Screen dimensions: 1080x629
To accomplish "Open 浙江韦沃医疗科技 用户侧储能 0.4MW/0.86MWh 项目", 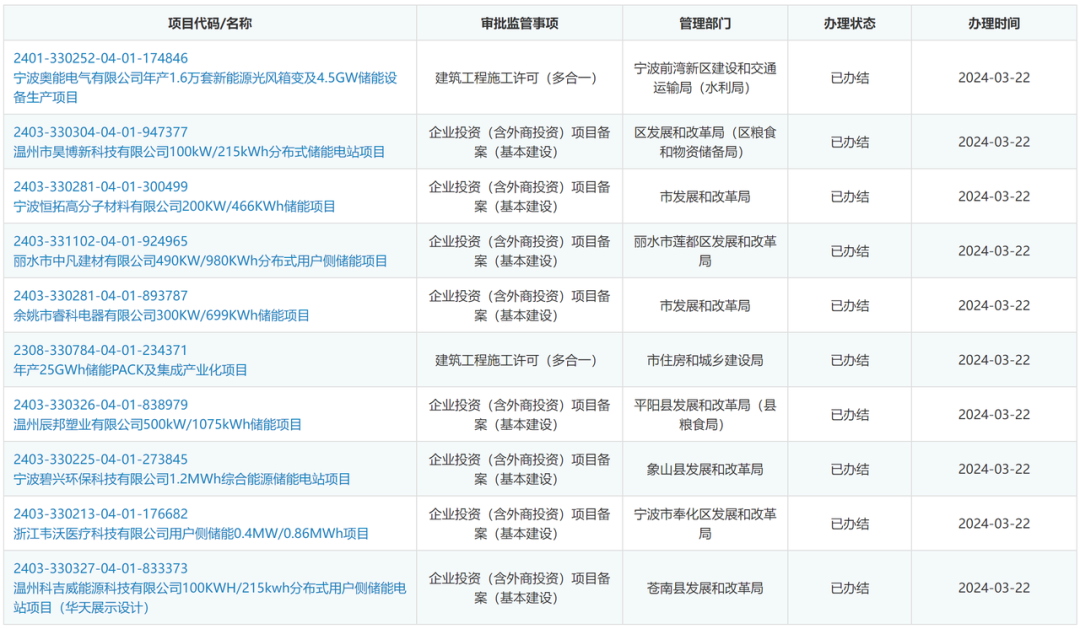I will [191, 534].
